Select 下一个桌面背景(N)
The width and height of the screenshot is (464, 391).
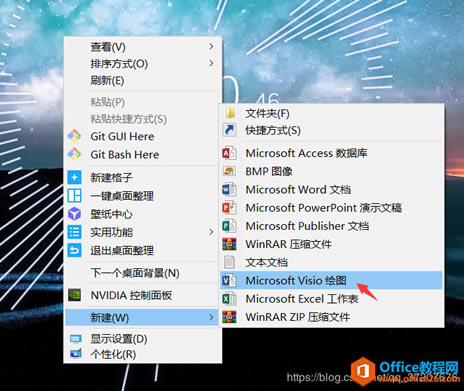(x=143, y=273)
